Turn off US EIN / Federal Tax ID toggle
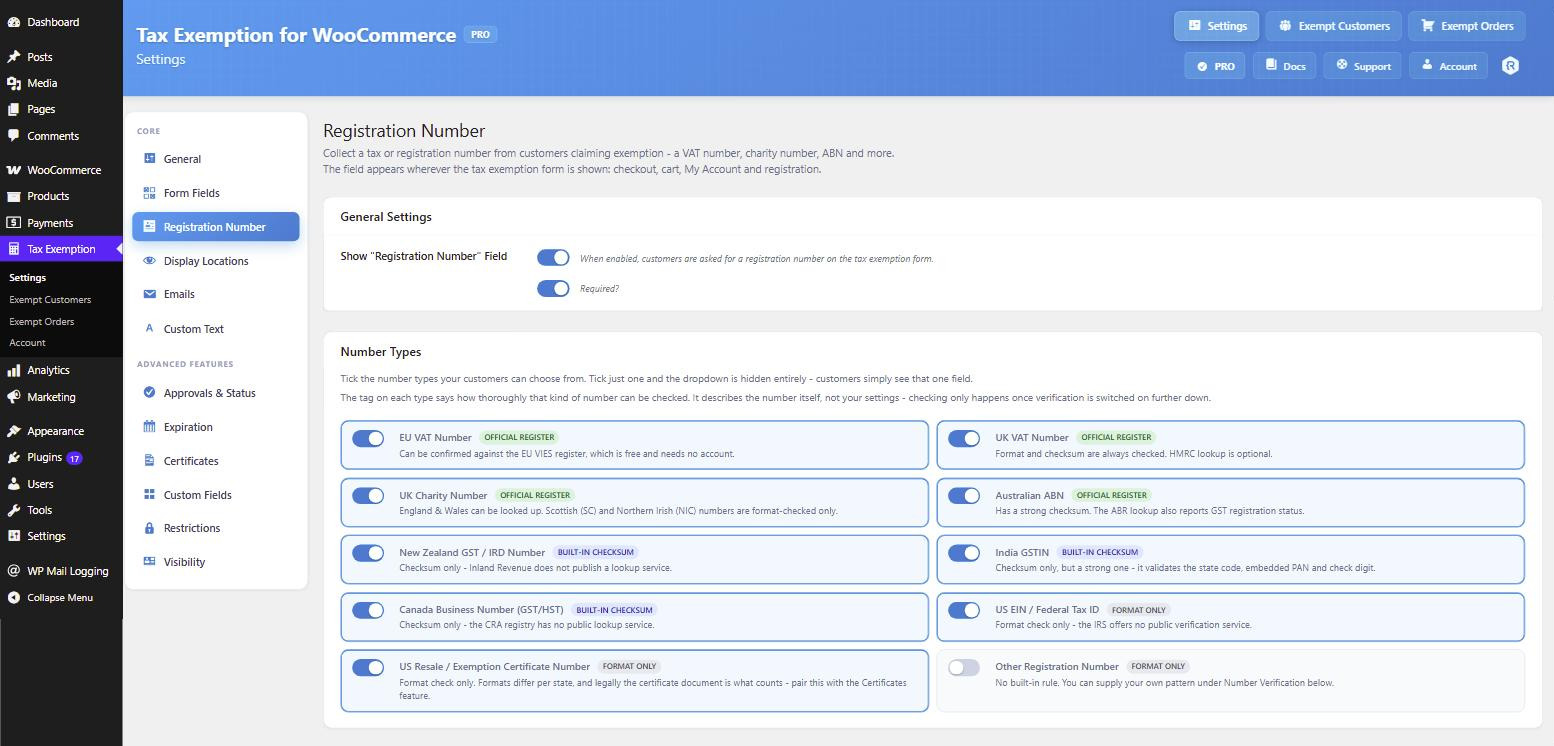This screenshot has width=1554, height=746. click(x=964, y=610)
